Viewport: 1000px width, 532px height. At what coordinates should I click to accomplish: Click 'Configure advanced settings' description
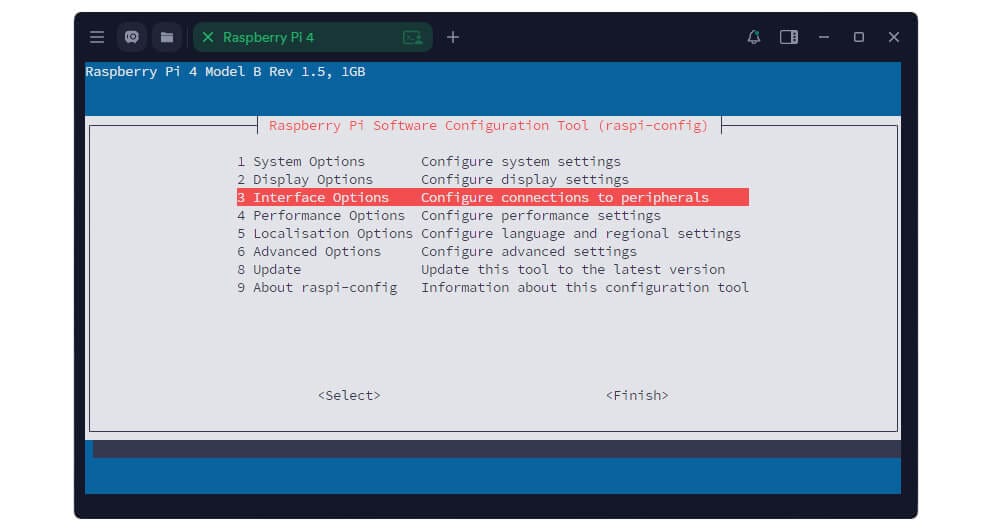coord(529,251)
